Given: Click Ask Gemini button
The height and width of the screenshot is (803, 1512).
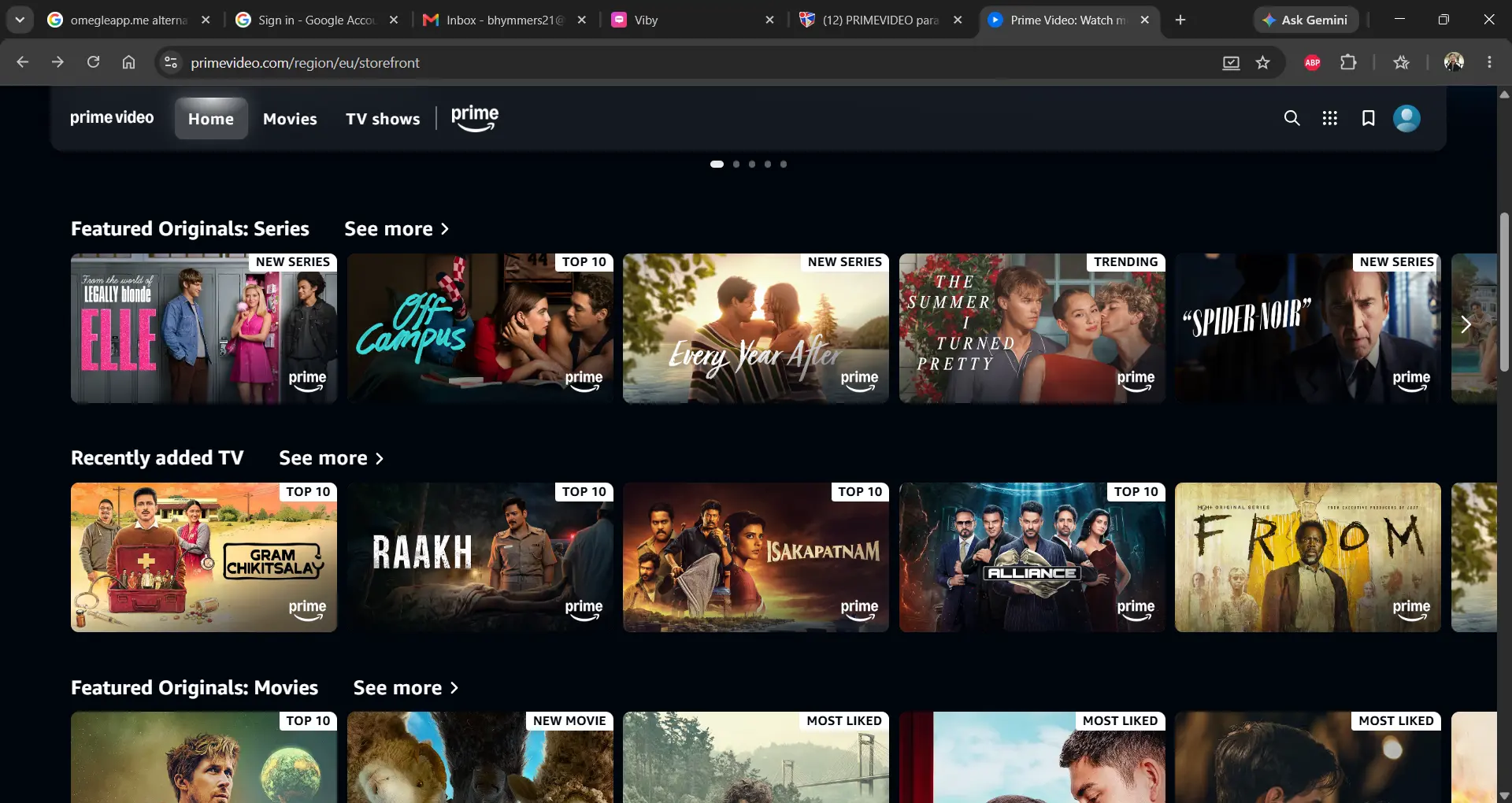Looking at the screenshot, I should [1306, 20].
